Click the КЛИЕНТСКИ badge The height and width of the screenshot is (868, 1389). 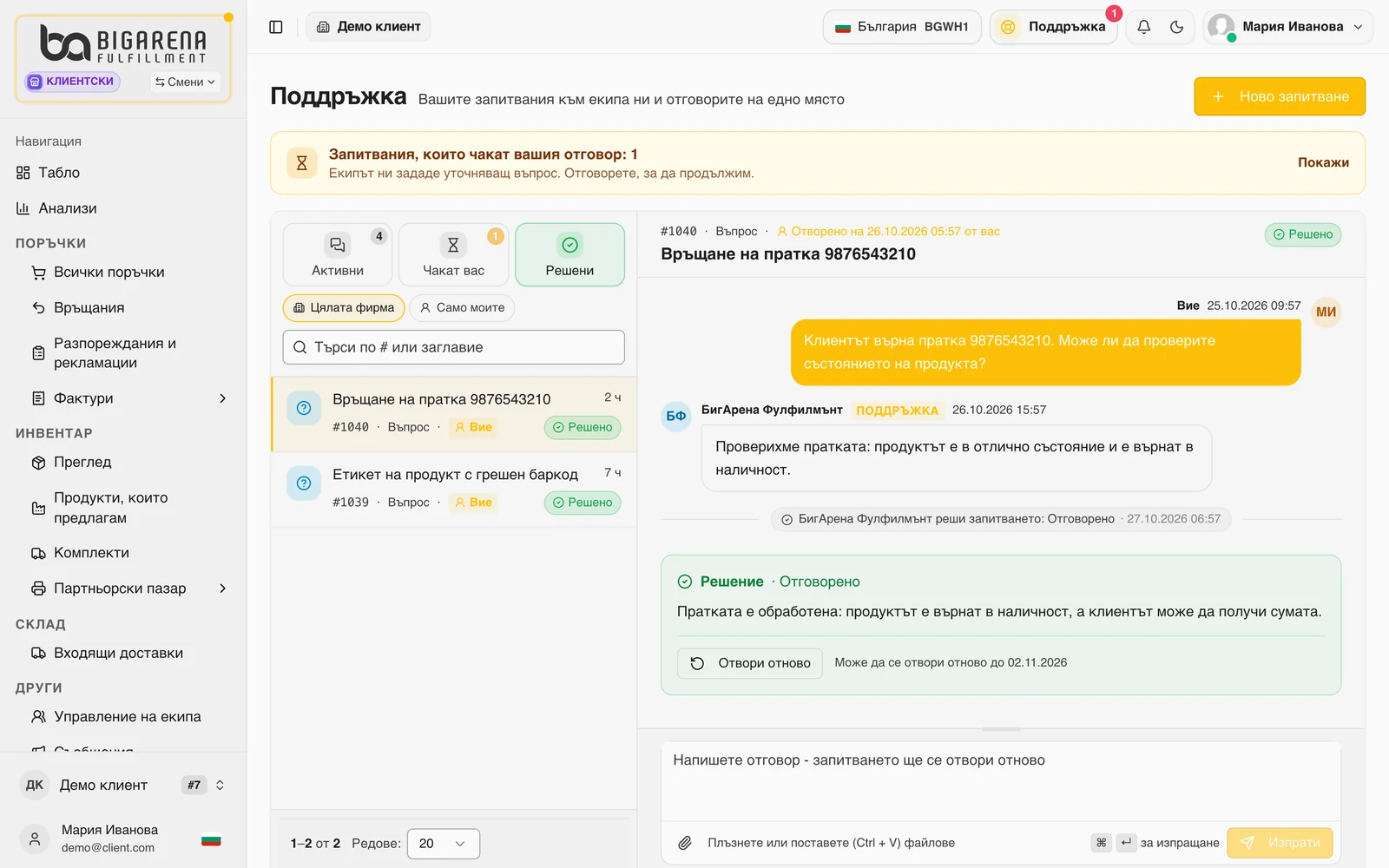tap(73, 82)
